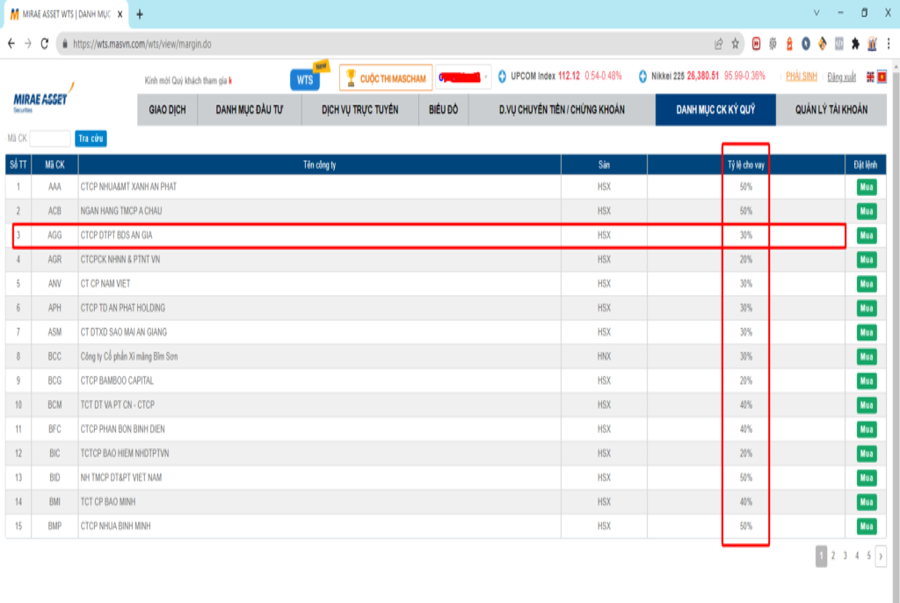Reload the page with the refresh icon

tap(46, 44)
